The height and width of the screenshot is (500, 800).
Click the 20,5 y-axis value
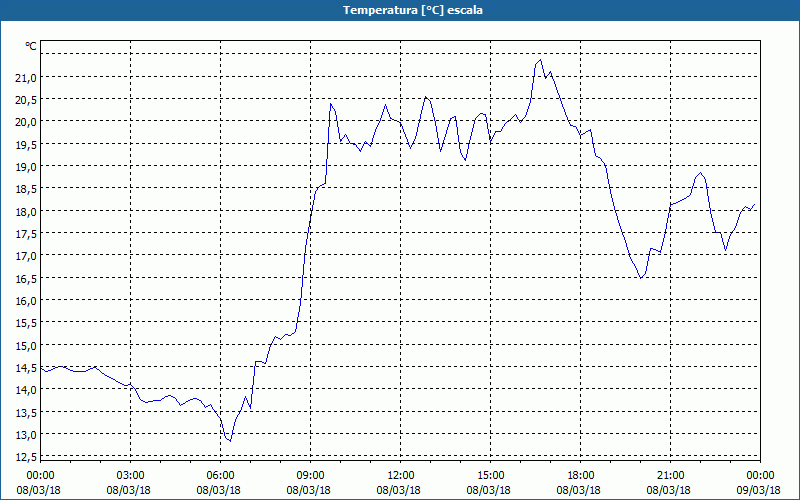tap(26, 100)
